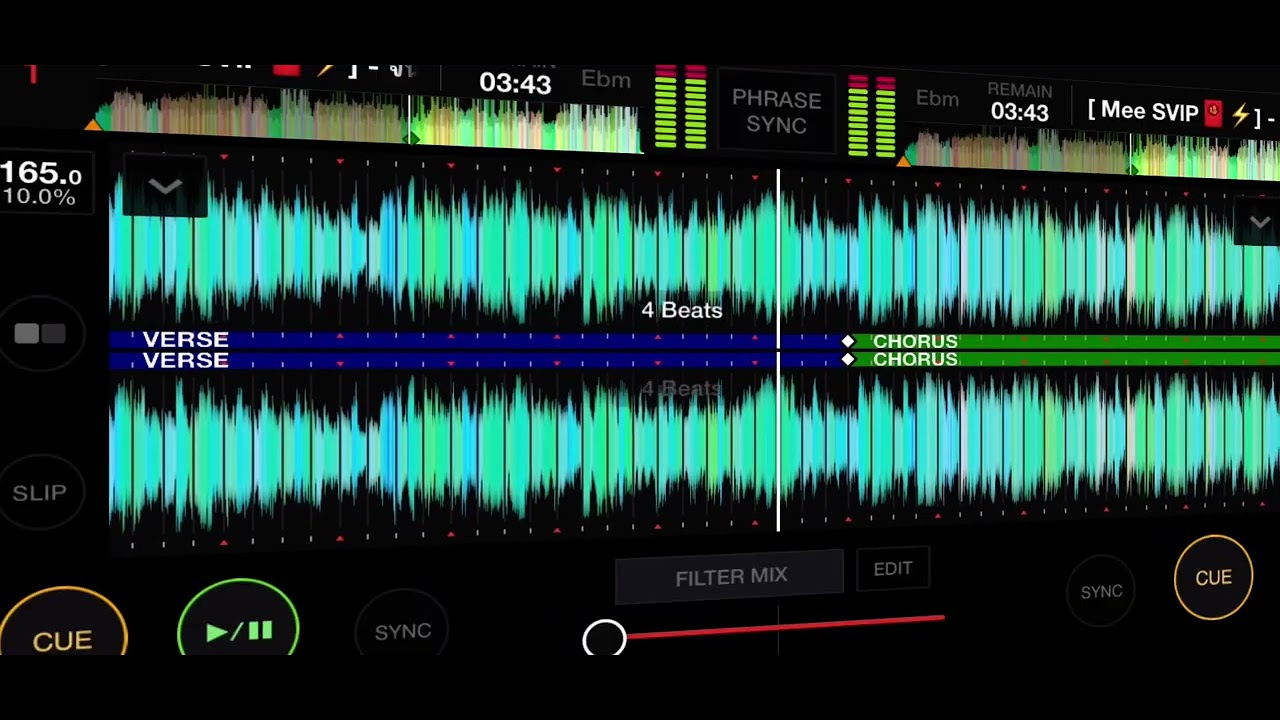Image resolution: width=1280 pixels, height=720 pixels.
Task: Select the lower VERSE phrase label
Action: [x=186, y=360]
